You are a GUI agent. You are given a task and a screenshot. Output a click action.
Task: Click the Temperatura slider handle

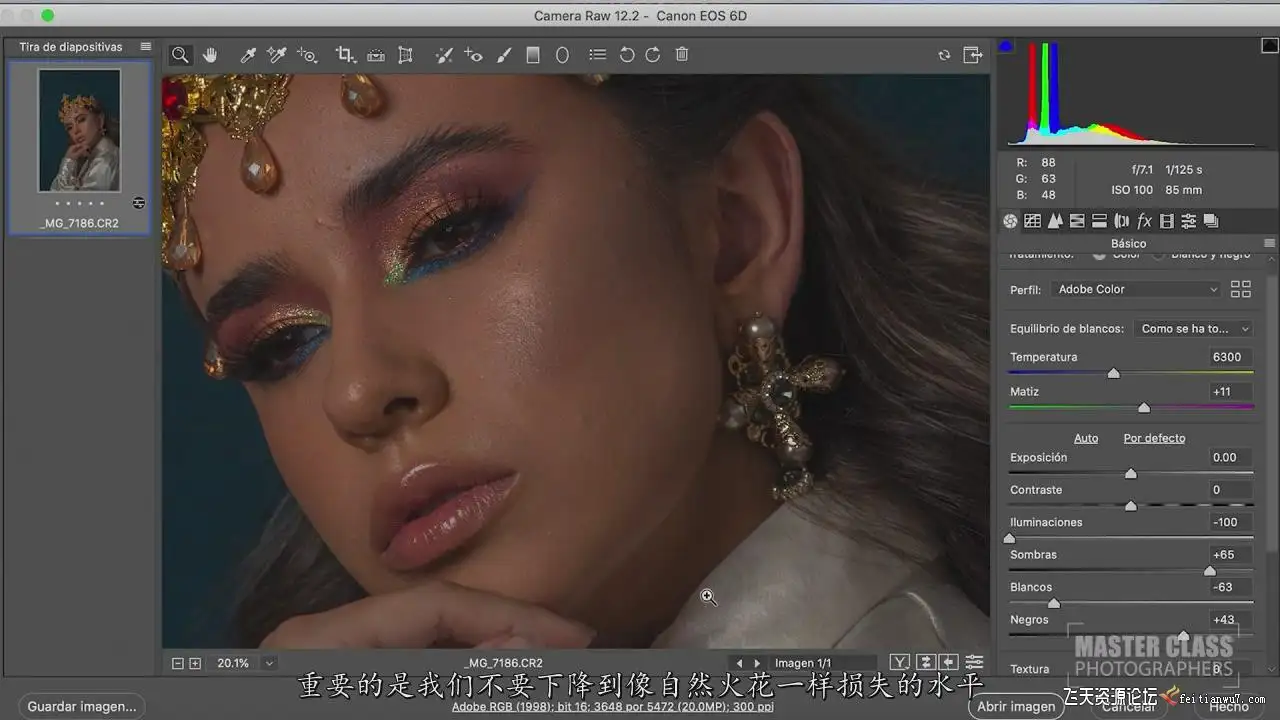click(x=1113, y=373)
